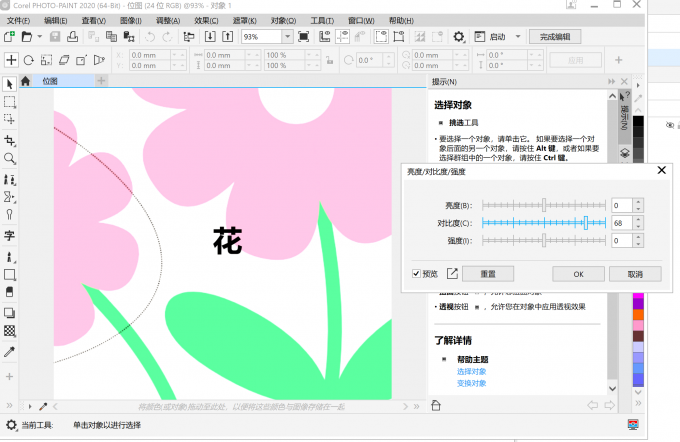This screenshot has width=680, height=442.
Task: Click the Hints panel vertical scrollbar
Action: pyautogui.click(x=612, y=242)
